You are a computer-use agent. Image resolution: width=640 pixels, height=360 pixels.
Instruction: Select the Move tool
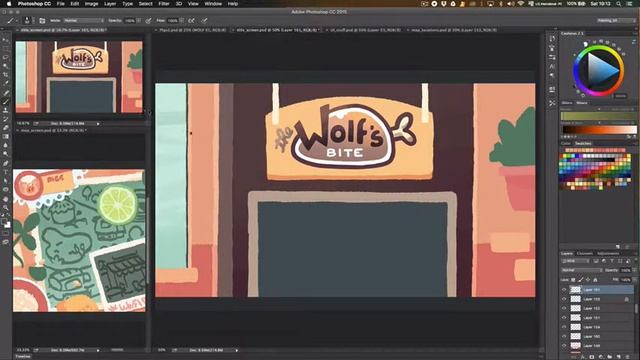[x=5, y=40]
